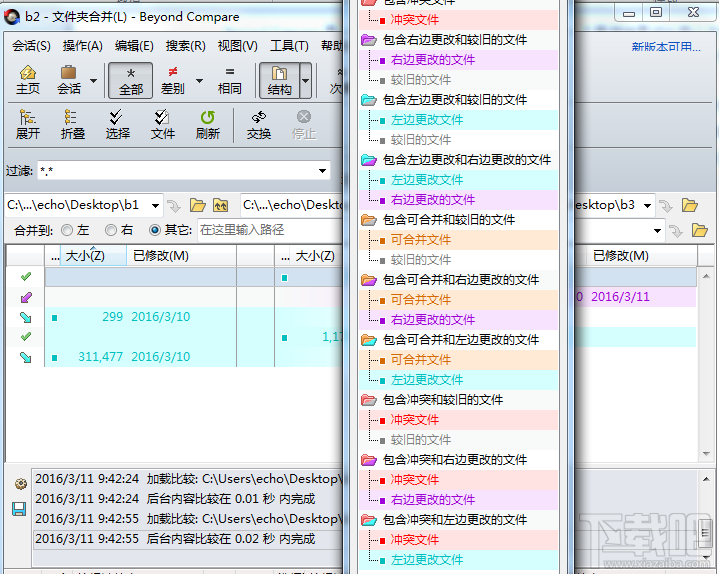Click teal arrow icon beside the 299 row
Image resolution: width=719 pixels, height=574 pixels.
26,317
